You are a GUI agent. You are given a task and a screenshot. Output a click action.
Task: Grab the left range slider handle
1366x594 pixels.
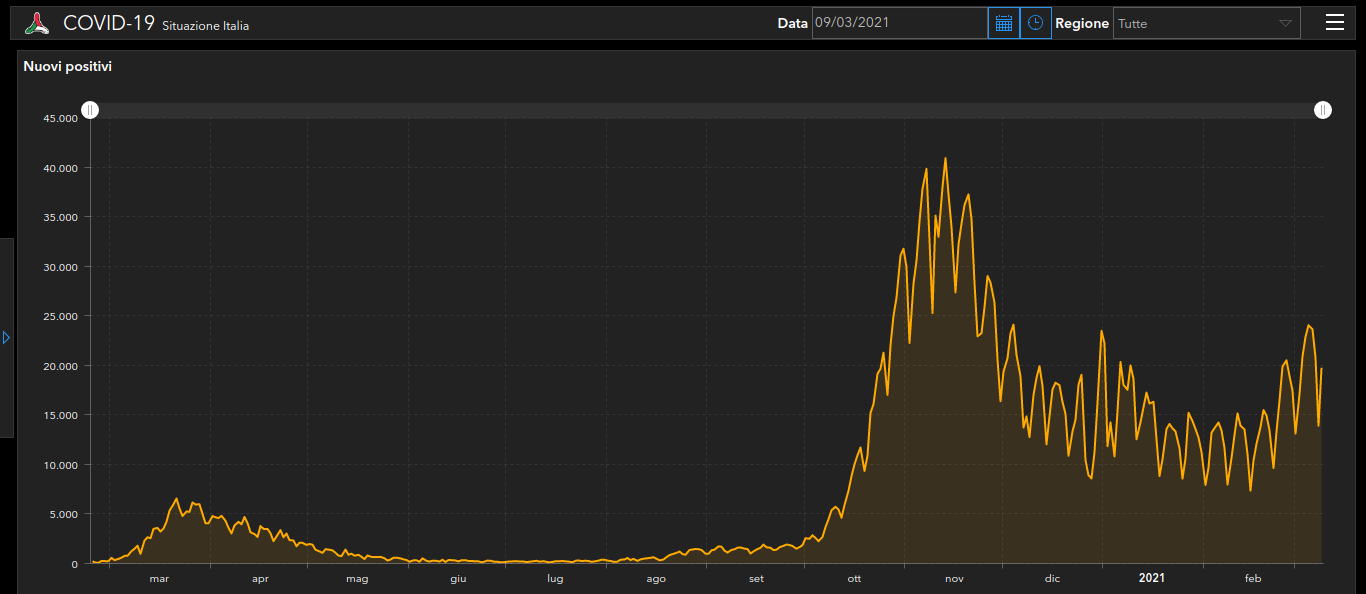[90, 110]
